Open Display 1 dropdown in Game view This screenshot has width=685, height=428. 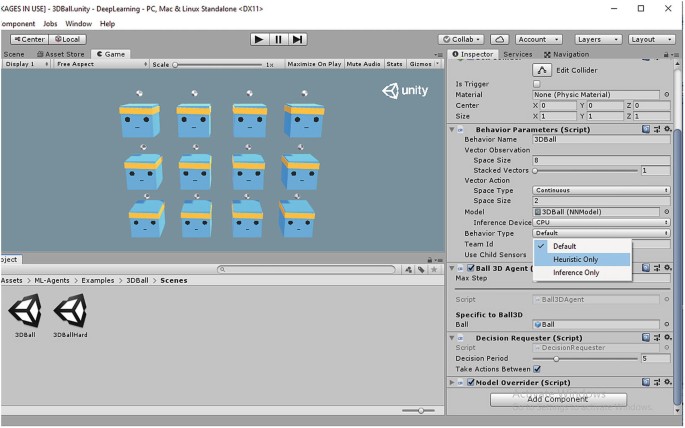point(26,64)
